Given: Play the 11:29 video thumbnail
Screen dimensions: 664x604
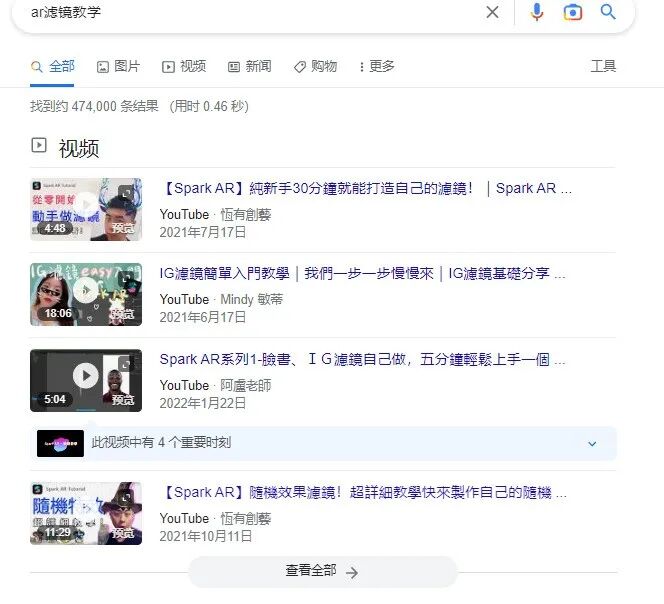Looking at the screenshot, I should point(86,513).
